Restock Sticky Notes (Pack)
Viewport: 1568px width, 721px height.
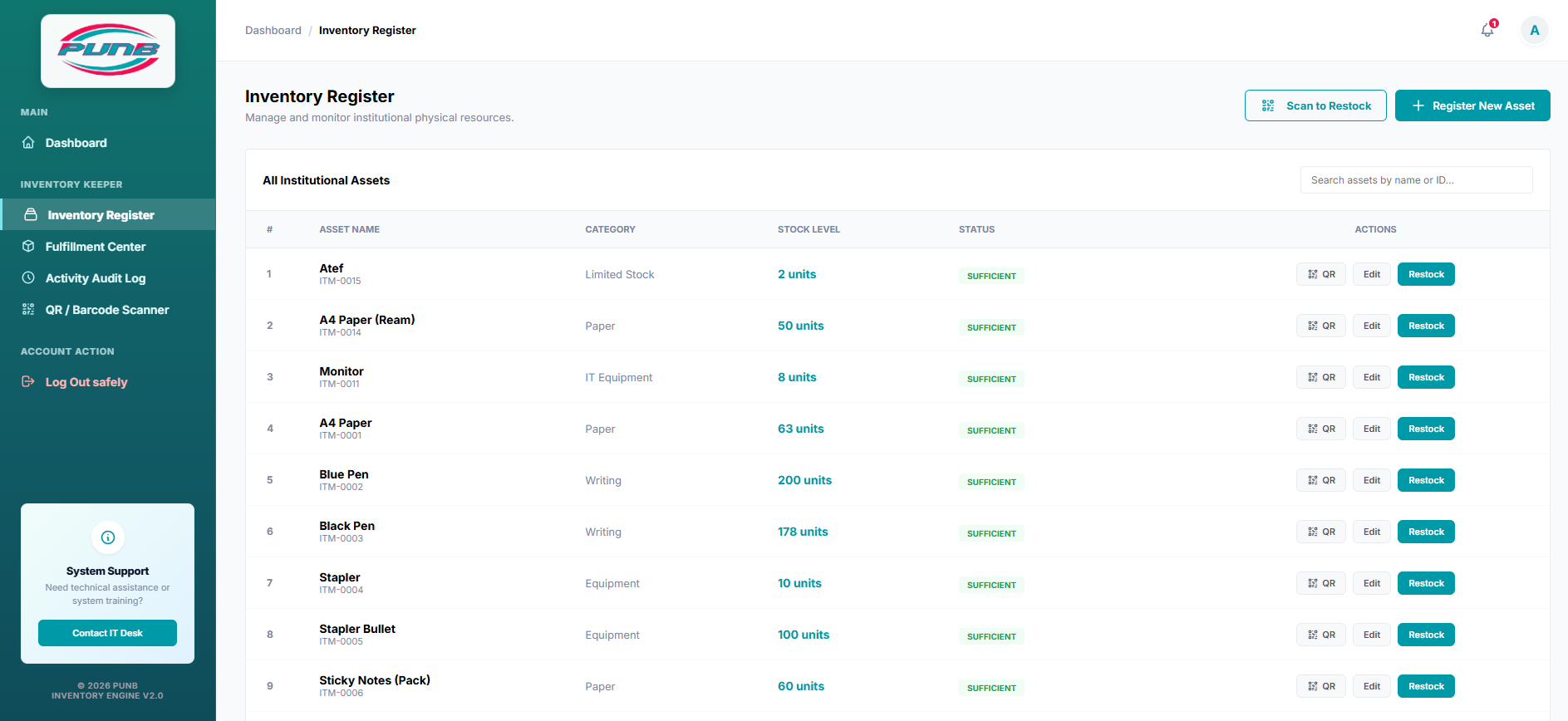tap(1426, 686)
